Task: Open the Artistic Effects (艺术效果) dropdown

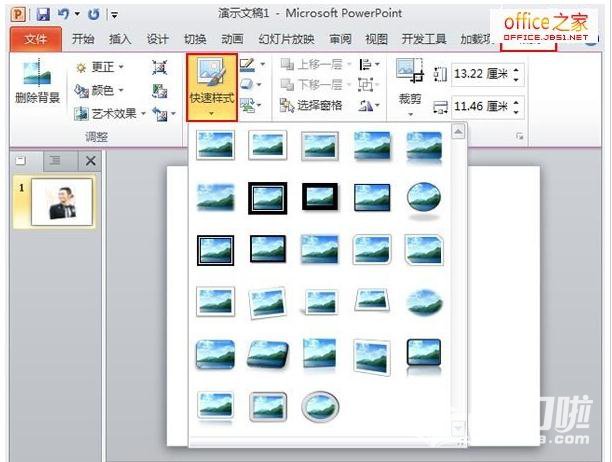Action: pyautogui.click(x=110, y=113)
